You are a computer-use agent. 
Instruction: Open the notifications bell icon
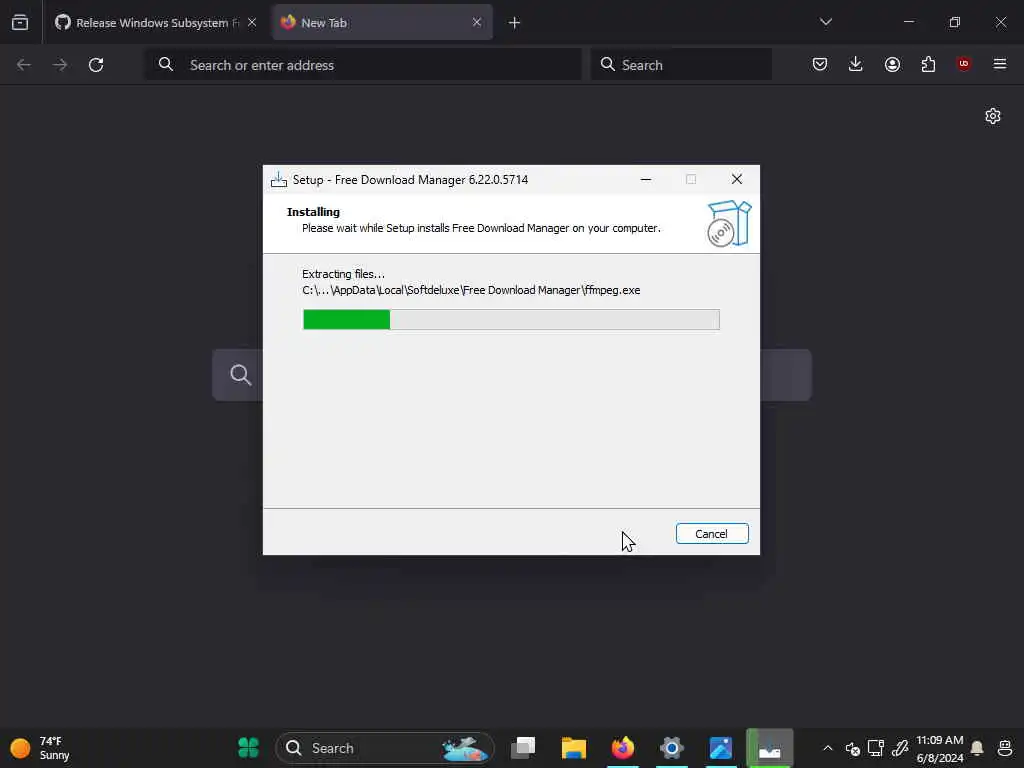click(977, 748)
